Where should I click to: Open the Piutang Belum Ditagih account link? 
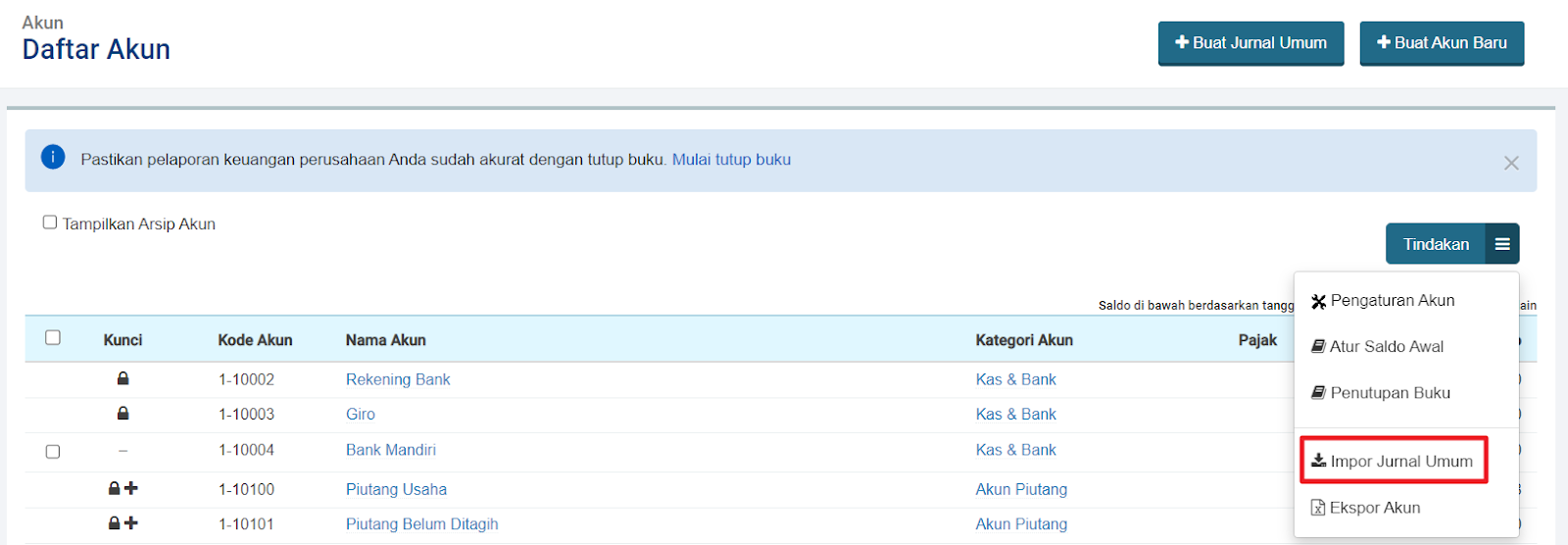tap(421, 524)
